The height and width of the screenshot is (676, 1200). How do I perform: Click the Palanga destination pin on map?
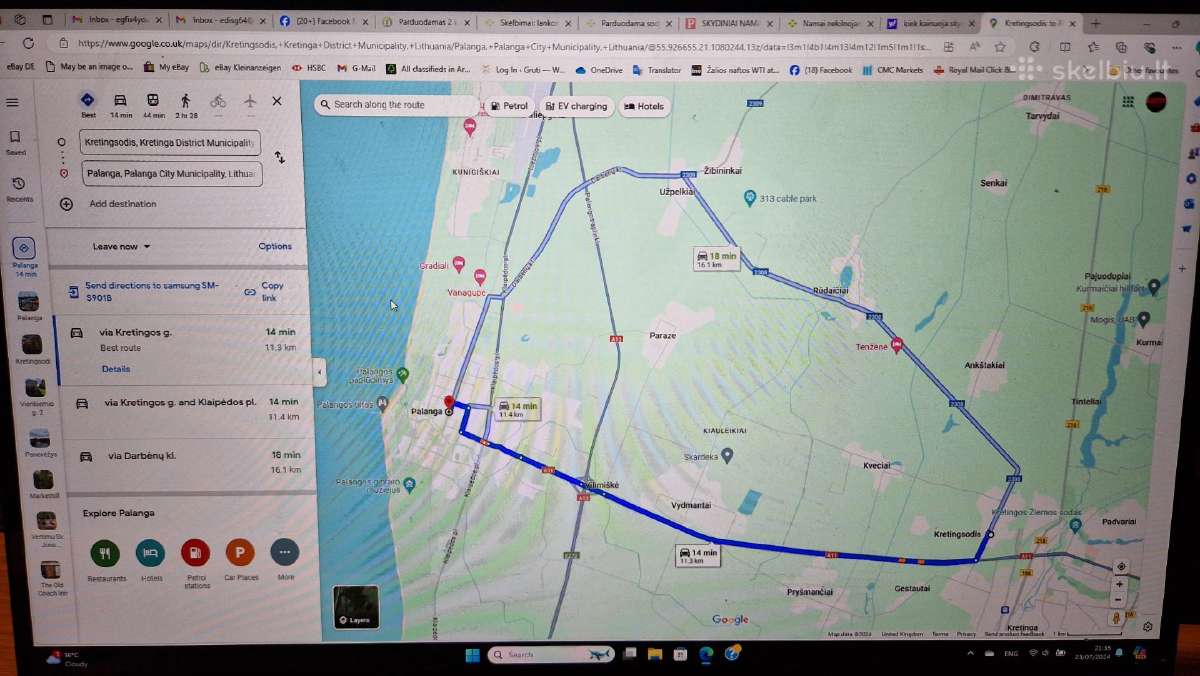[449, 403]
